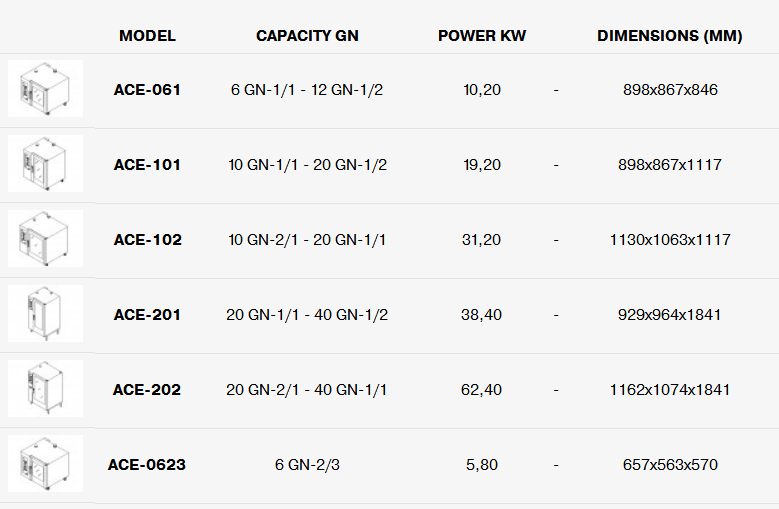The width and height of the screenshot is (779, 509).
Task: Click the 898x867x846 dimensions cell
Action: (670, 90)
